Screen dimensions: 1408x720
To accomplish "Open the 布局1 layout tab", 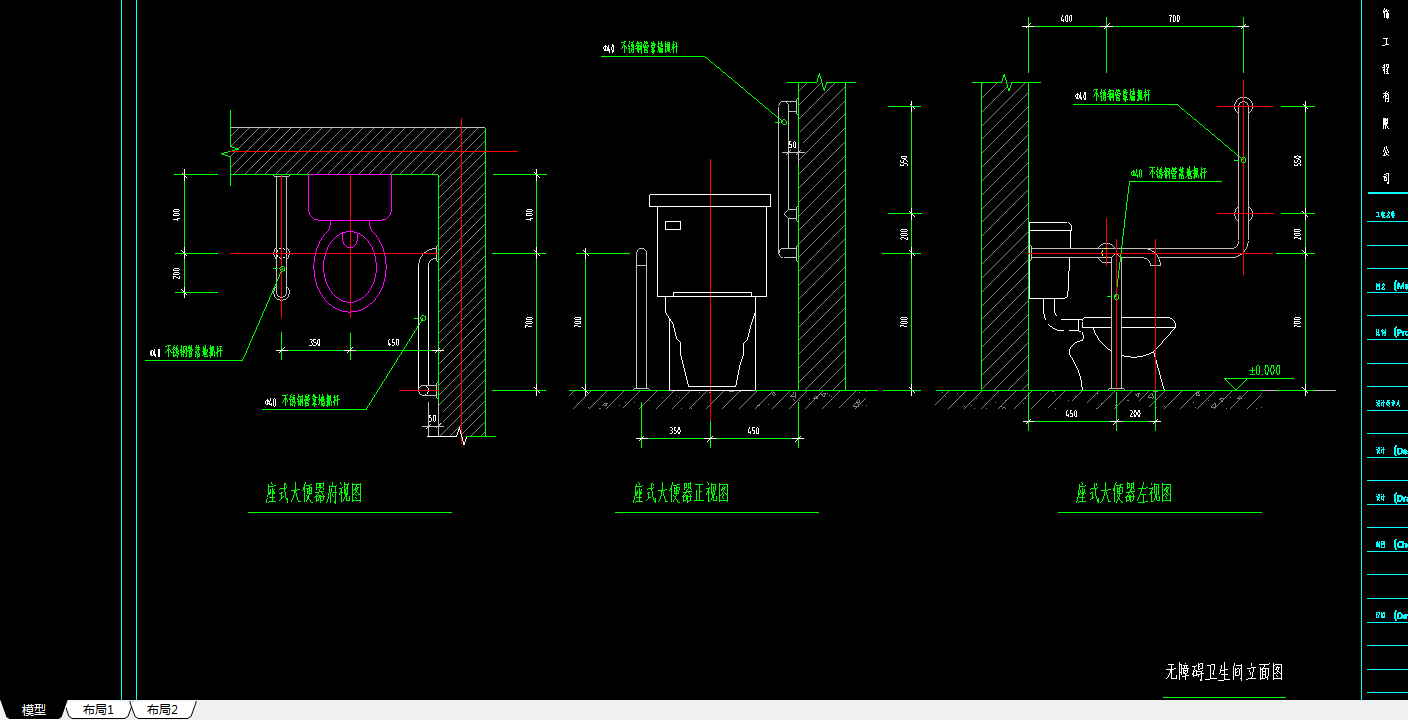I will pos(98,710).
